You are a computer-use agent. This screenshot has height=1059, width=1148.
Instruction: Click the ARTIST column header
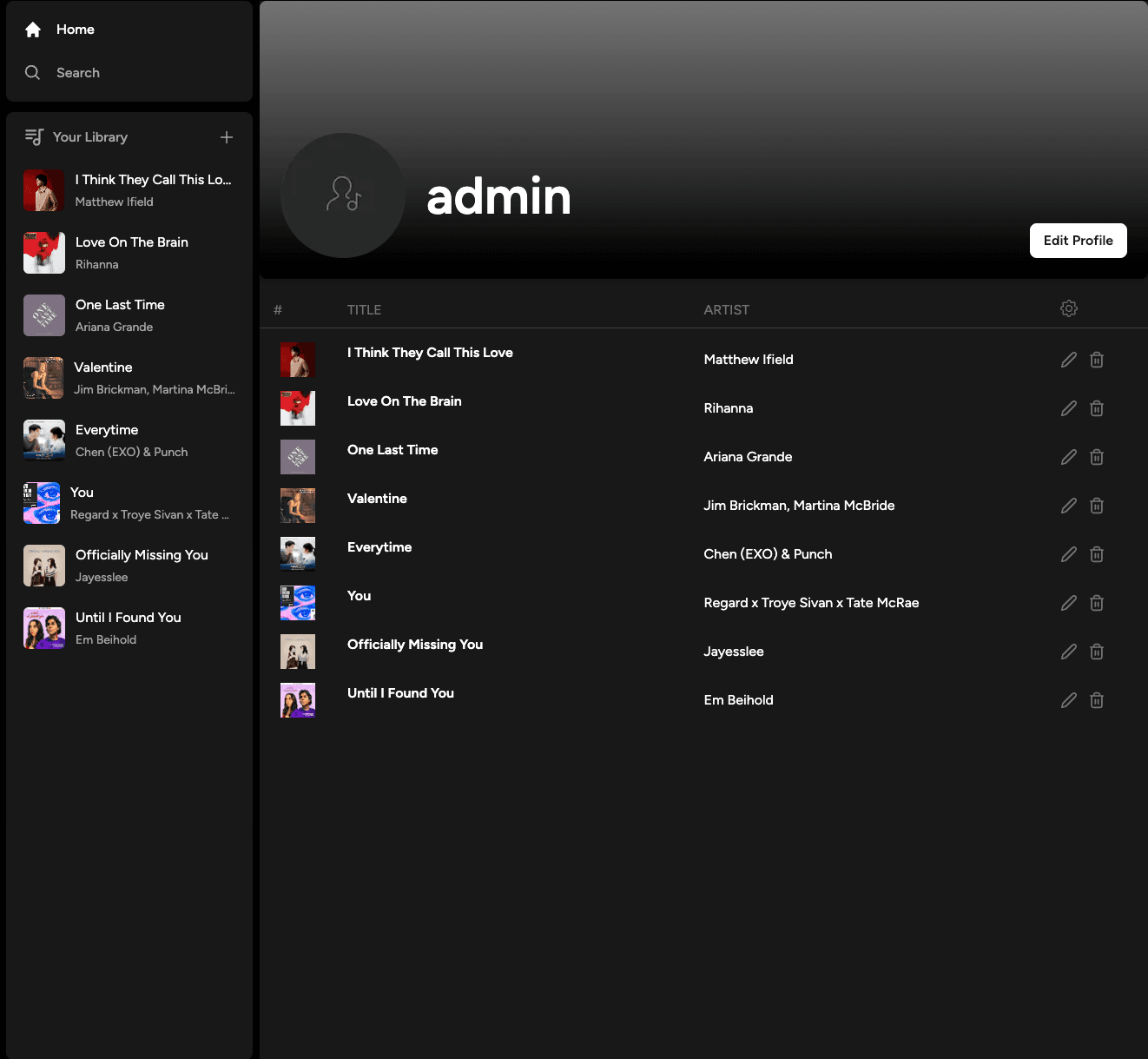727,309
